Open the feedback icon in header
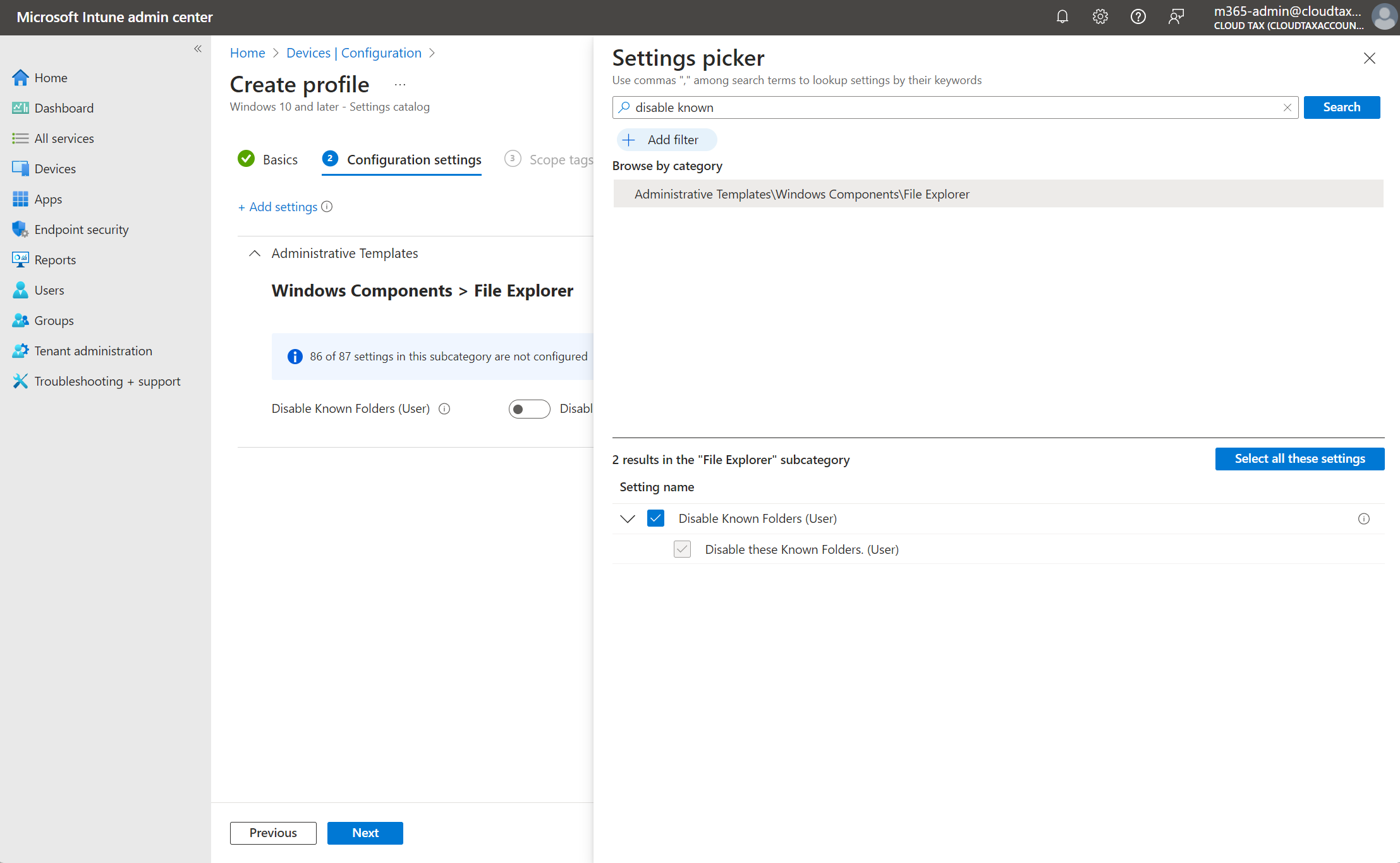Image resolution: width=1400 pixels, height=863 pixels. 1176,17
